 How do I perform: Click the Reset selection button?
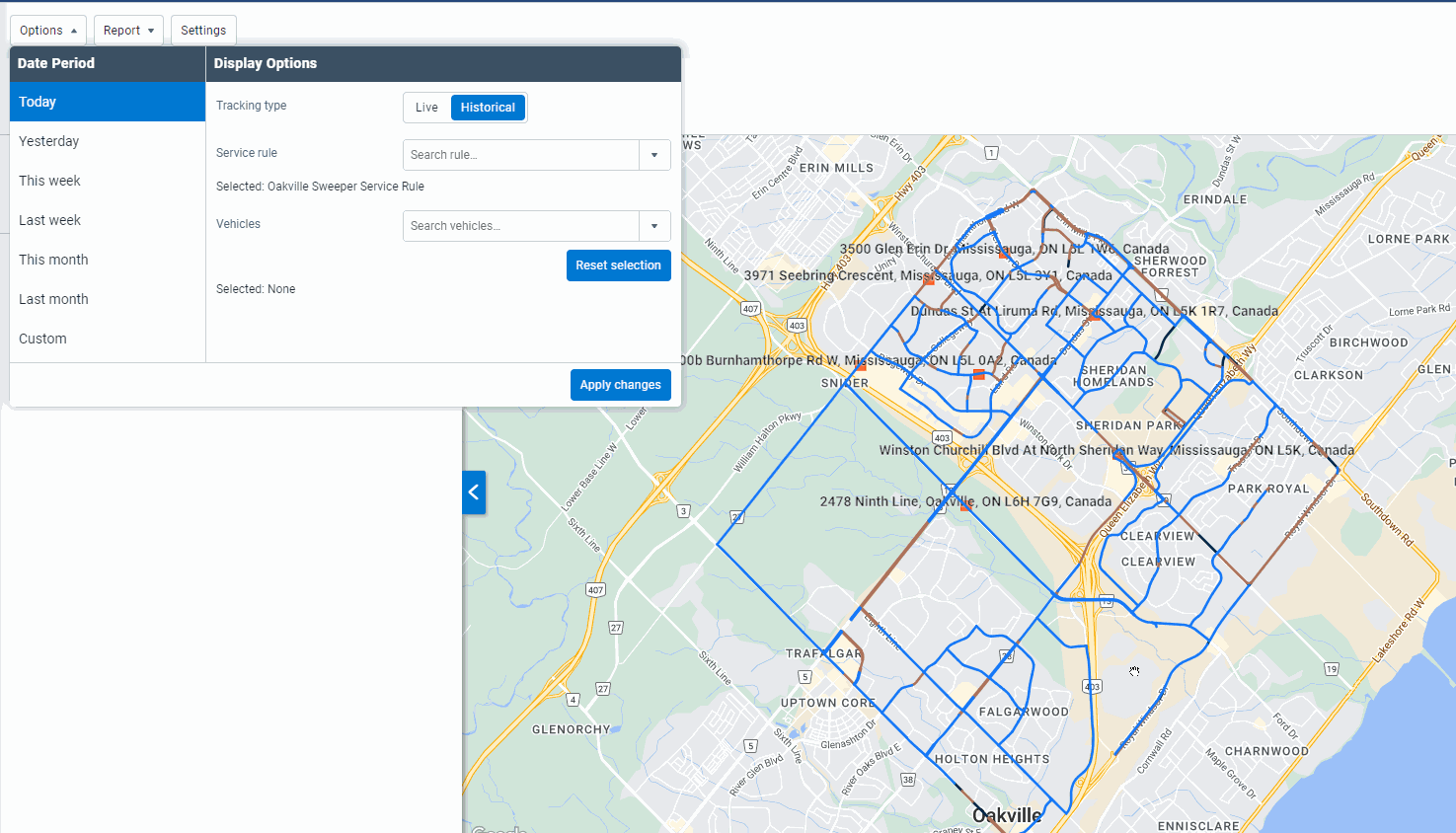[619, 265]
